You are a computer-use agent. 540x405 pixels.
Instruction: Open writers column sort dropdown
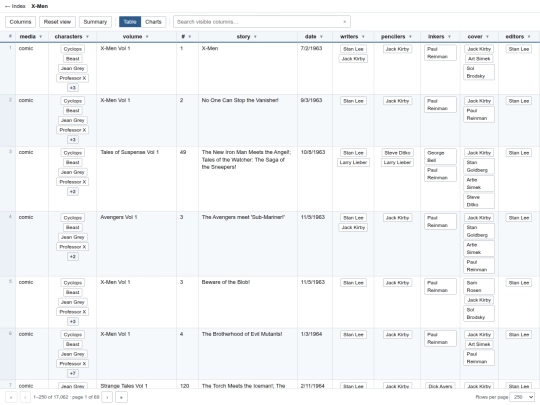363,37
